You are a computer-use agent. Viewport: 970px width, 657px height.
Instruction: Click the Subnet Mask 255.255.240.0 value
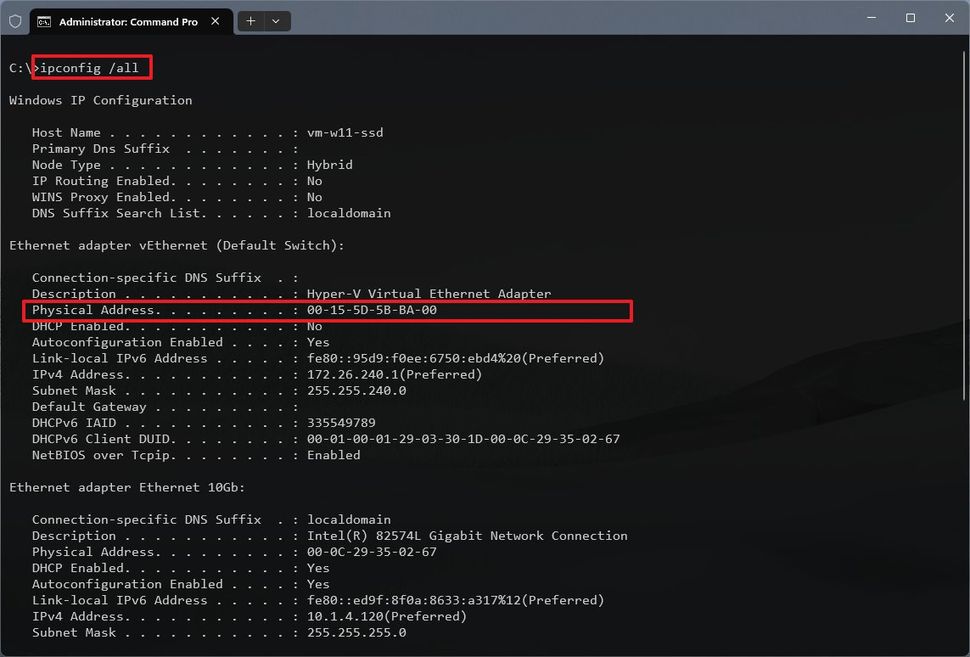(355, 390)
